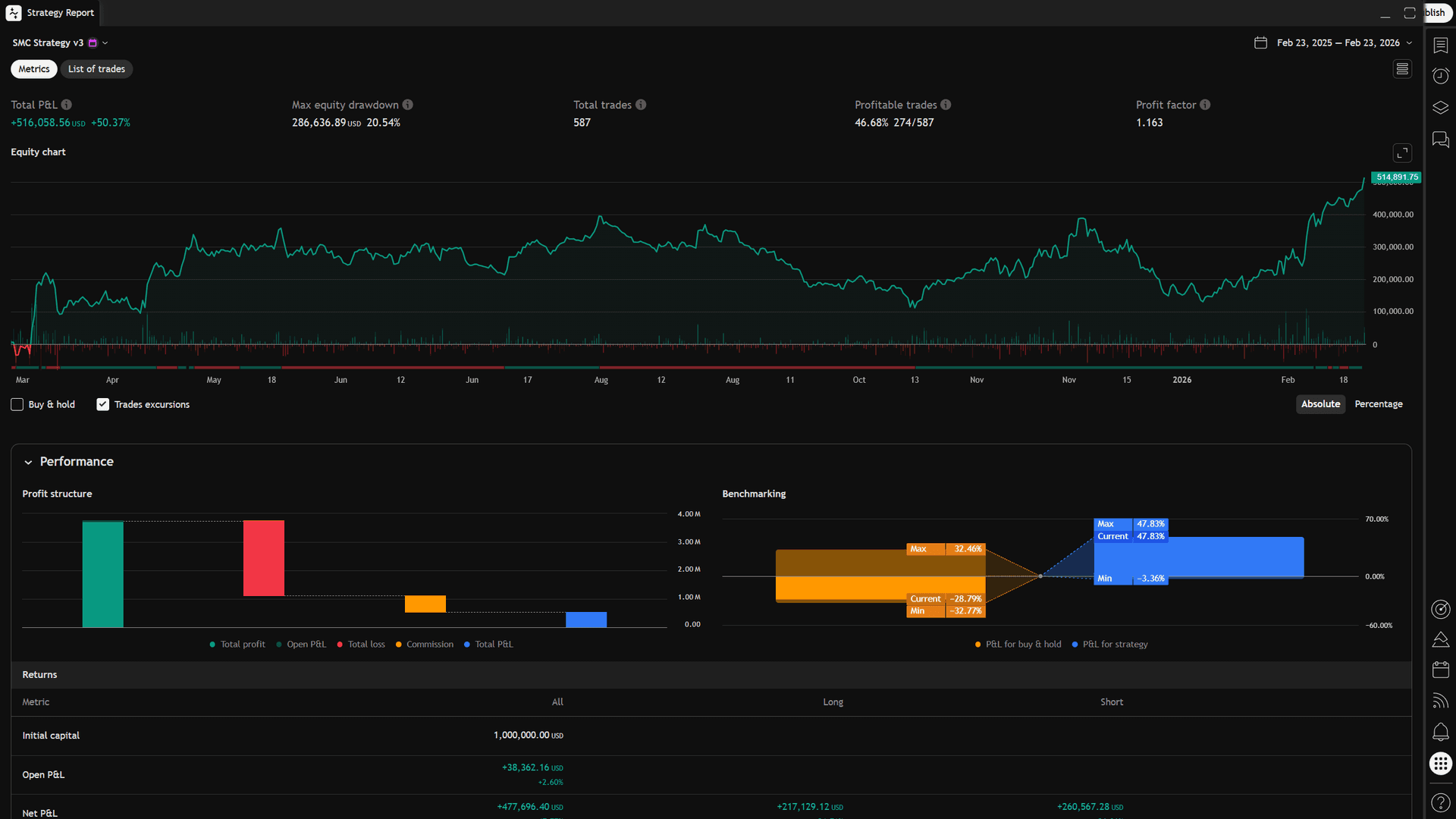Click the calendar icon beside the date range
This screenshot has width=1456, height=819.
pyautogui.click(x=1260, y=42)
